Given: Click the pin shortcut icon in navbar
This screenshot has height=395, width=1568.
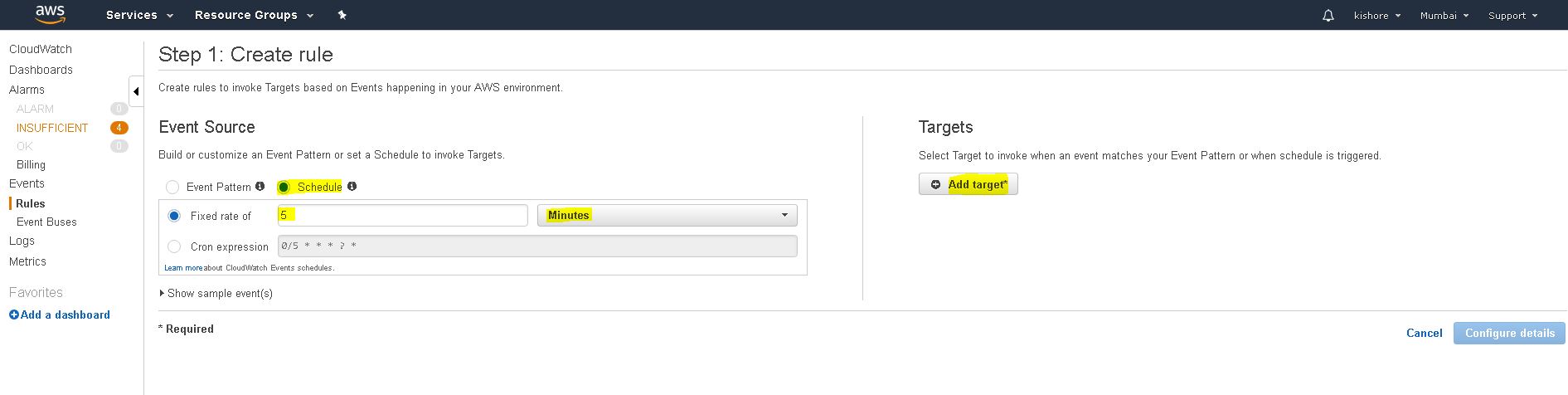Looking at the screenshot, I should (342, 15).
